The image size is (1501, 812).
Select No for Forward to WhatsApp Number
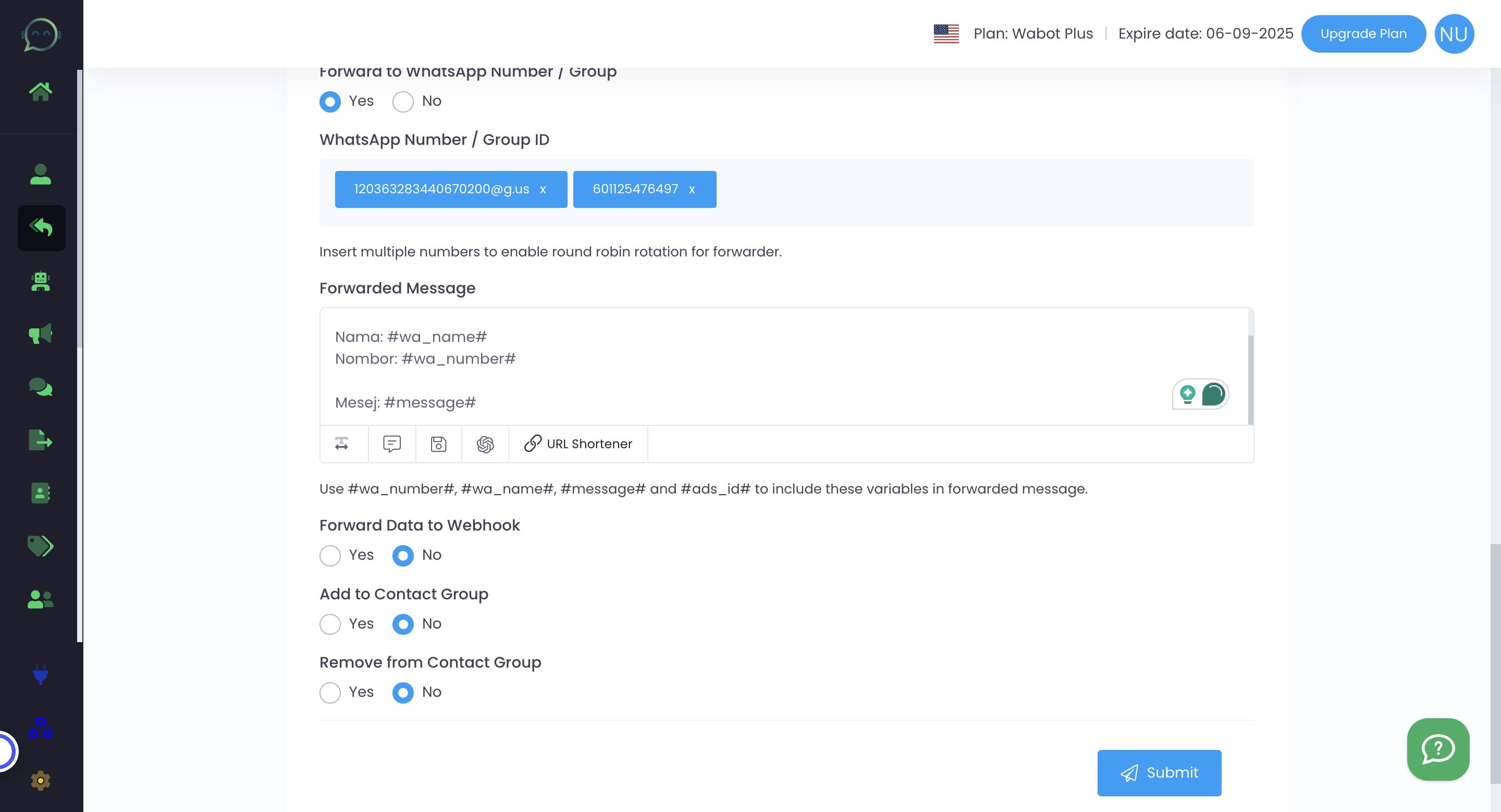pyautogui.click(x=403, y=102)
